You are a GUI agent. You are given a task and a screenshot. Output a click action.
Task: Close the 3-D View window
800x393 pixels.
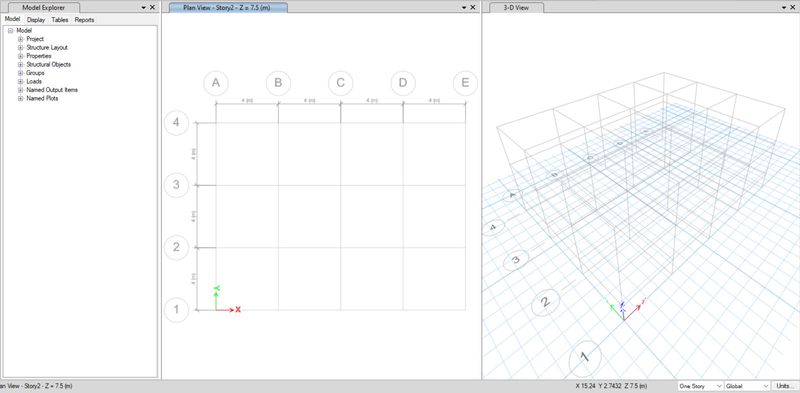pos(792,8)
